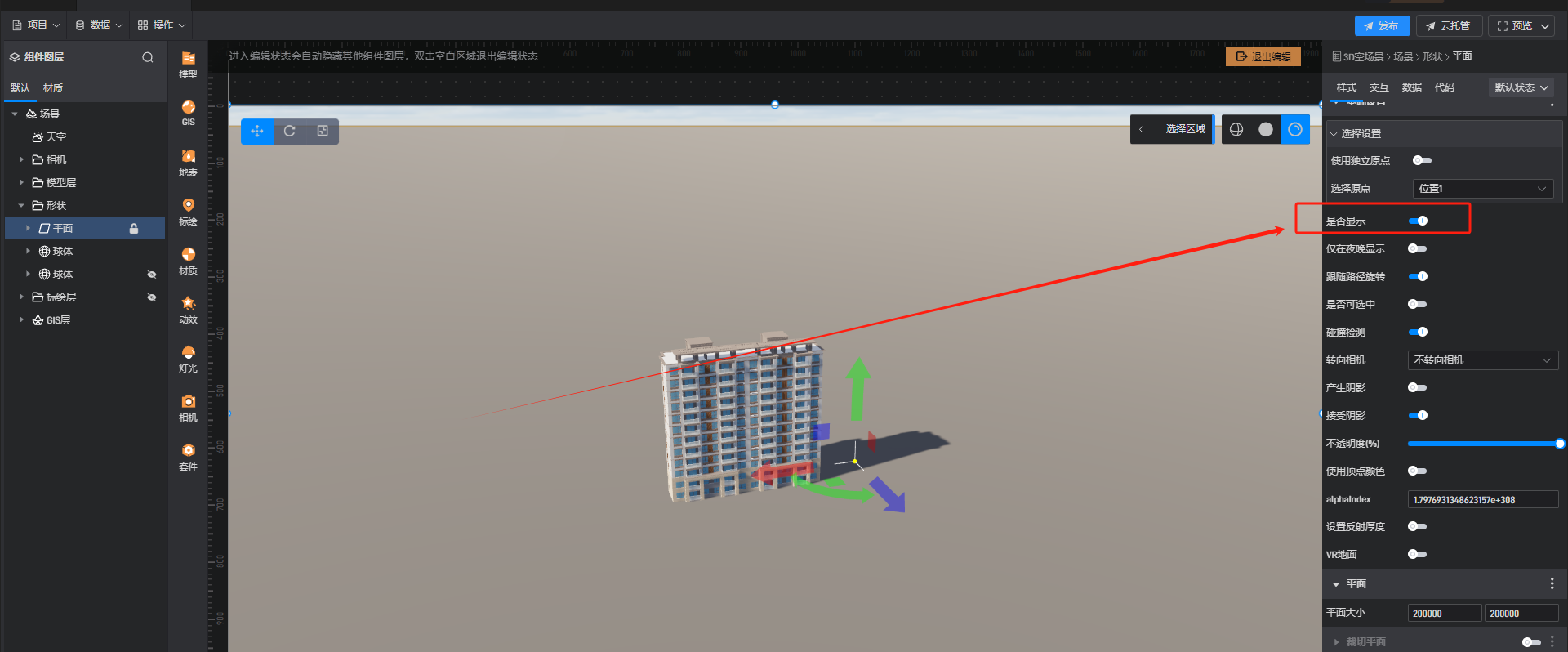Open the 数据 menu in top bar
The width and height of the screenshot is (1568, 652).
tap(100, 25)
